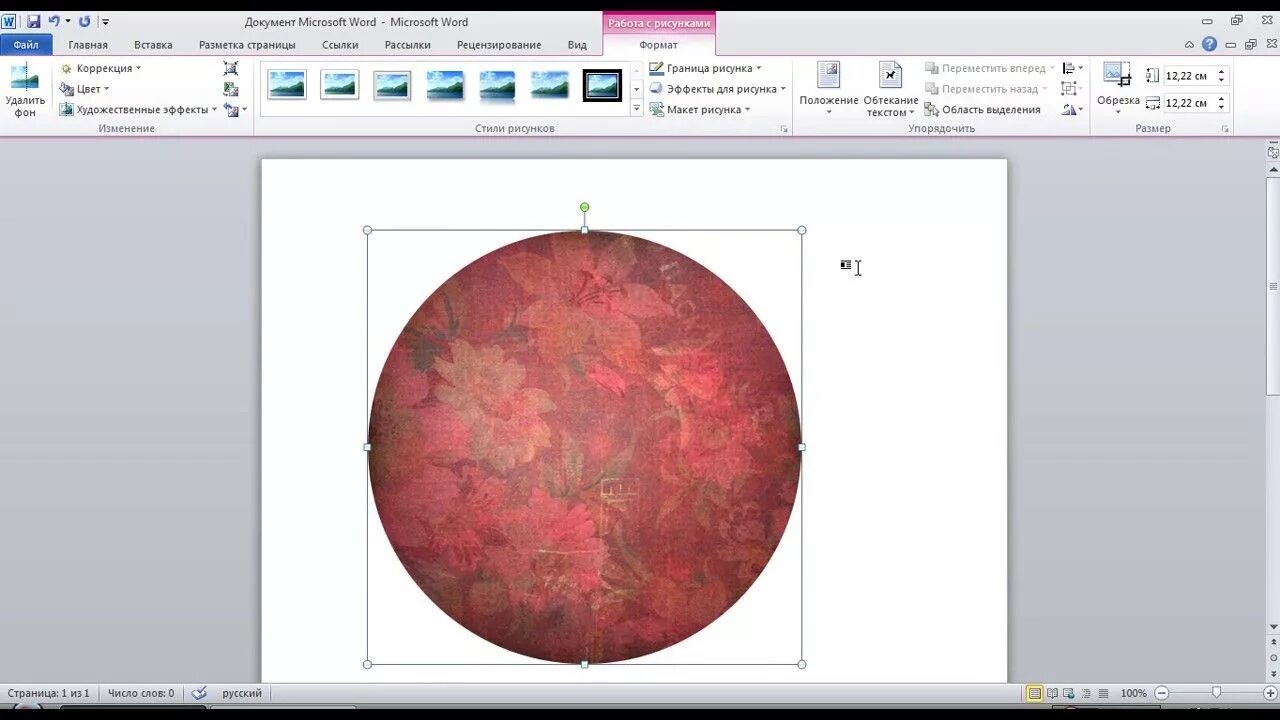Open the Граница рисунка dropdown
This screenshot has width=1280, height=720.
click(x=706, y=68)
